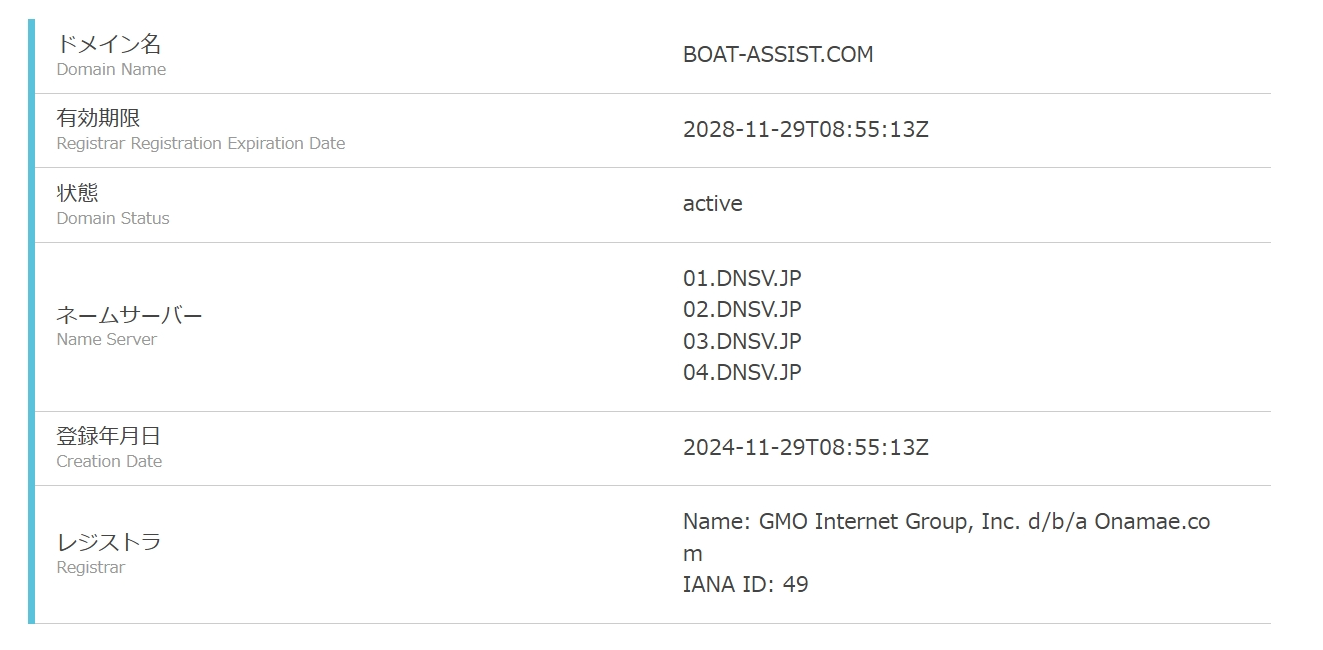Select name server 01.DNSV.JP
The height and width of the screenshot is (650, 1323).
point(742,278)
